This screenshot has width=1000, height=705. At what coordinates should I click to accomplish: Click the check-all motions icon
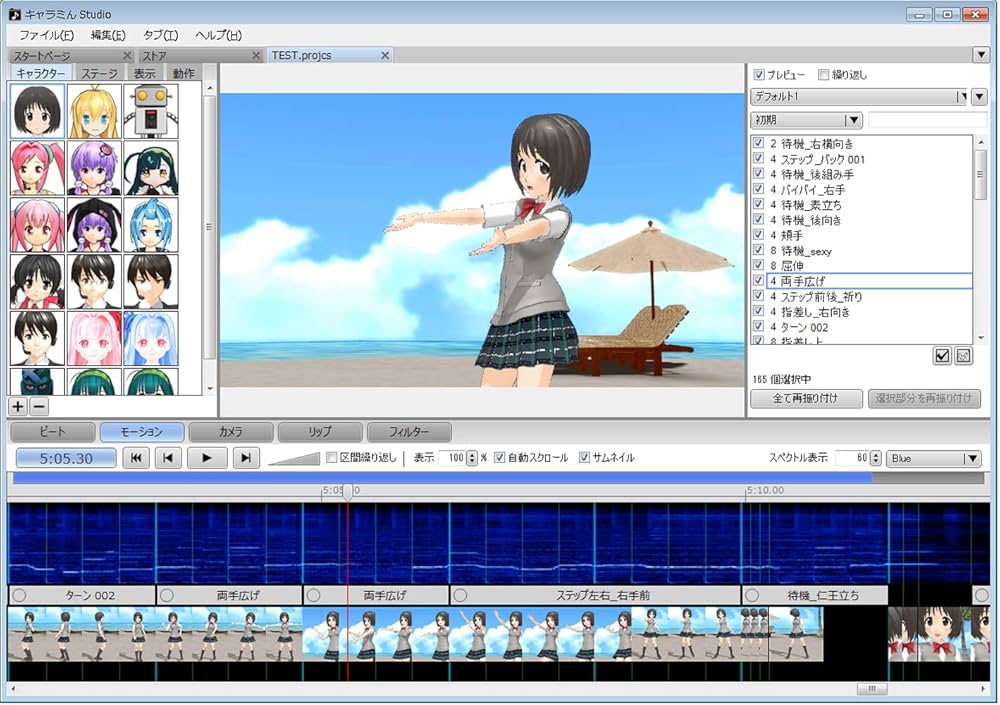pyautogui.click(x=941, y=355)
